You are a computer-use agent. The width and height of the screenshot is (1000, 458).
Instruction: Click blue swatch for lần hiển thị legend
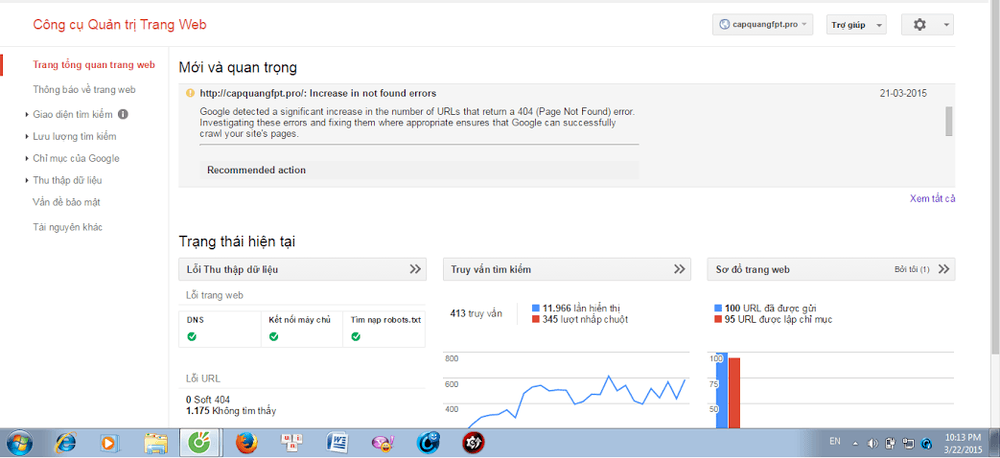(536, 307)
